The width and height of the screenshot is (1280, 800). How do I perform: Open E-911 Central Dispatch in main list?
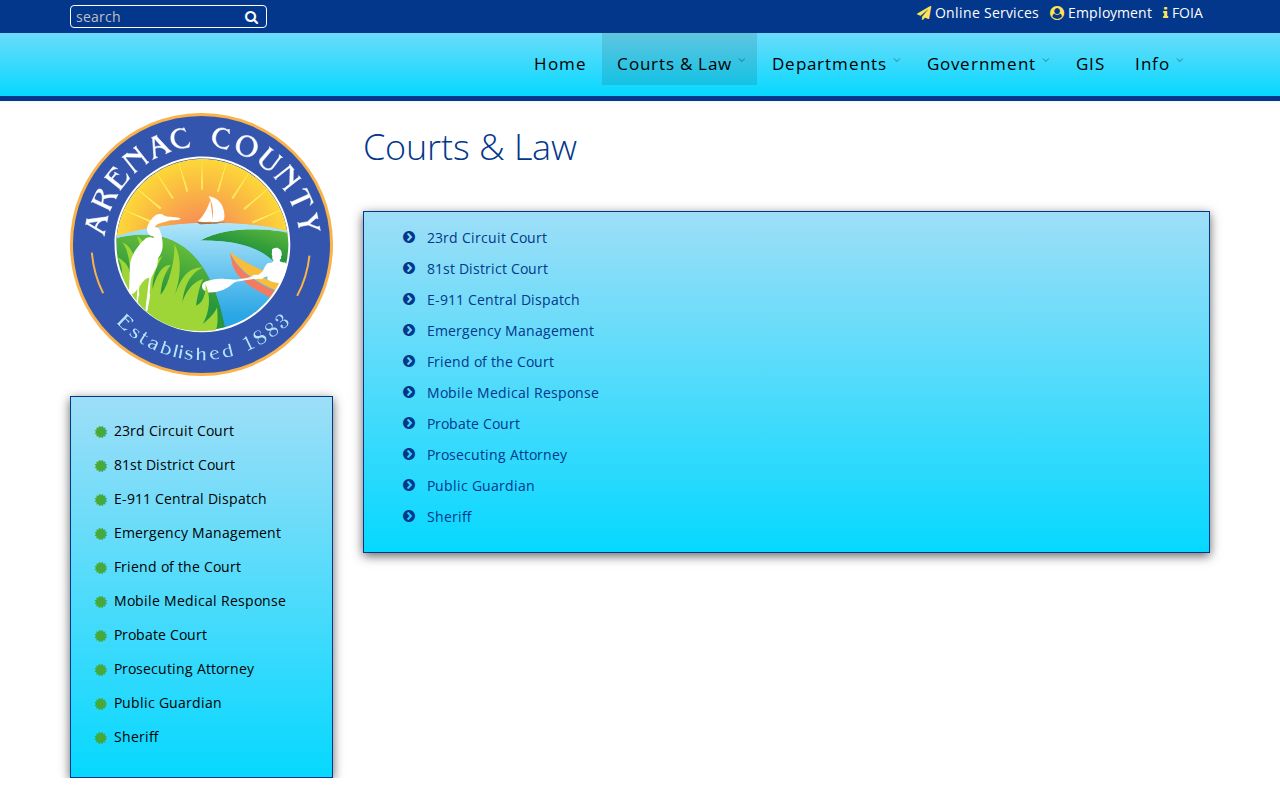pyautogui.click(x=503, y=300)
